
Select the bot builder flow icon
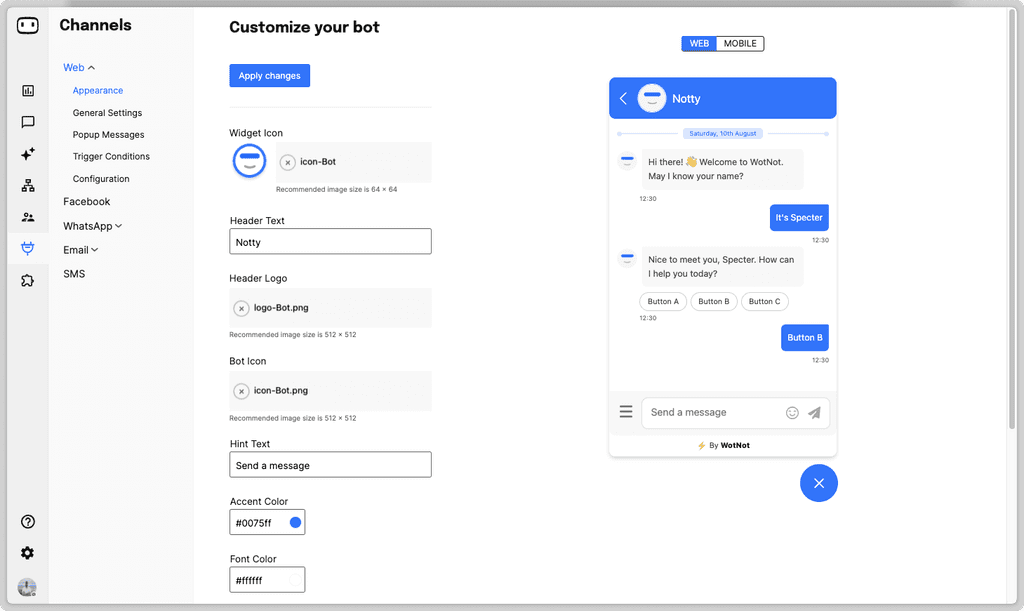(x=27, y=186)
